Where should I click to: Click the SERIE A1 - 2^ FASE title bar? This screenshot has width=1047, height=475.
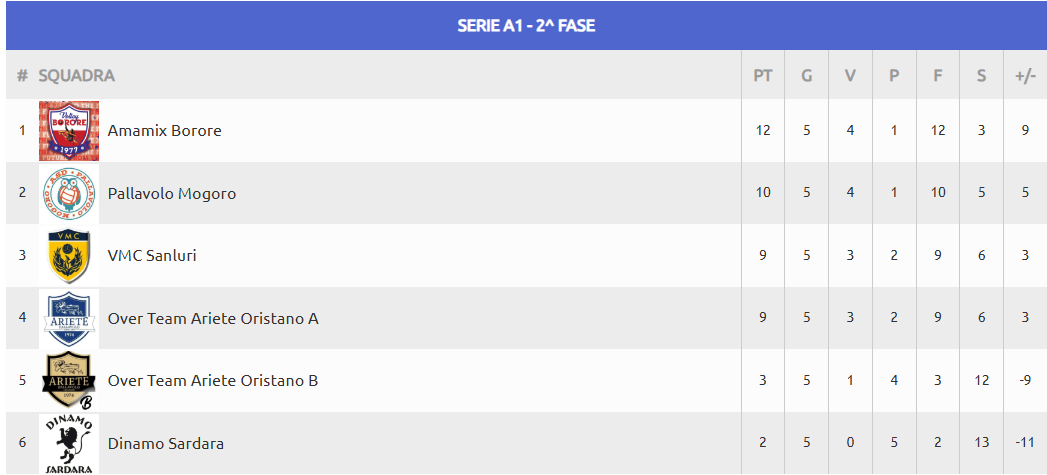click(x=526, y=25)
